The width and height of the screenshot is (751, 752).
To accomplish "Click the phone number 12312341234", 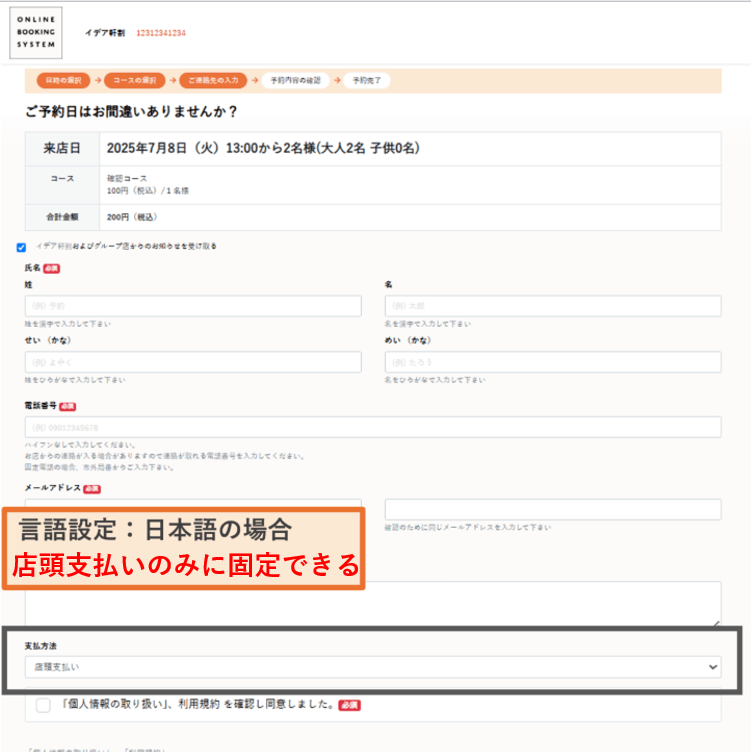I will click(161, 33).
